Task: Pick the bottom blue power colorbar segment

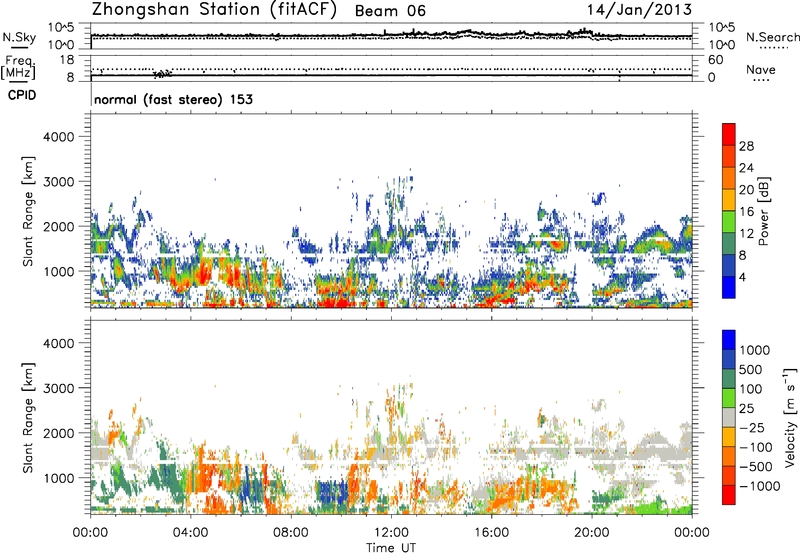Action: (729, 288)
